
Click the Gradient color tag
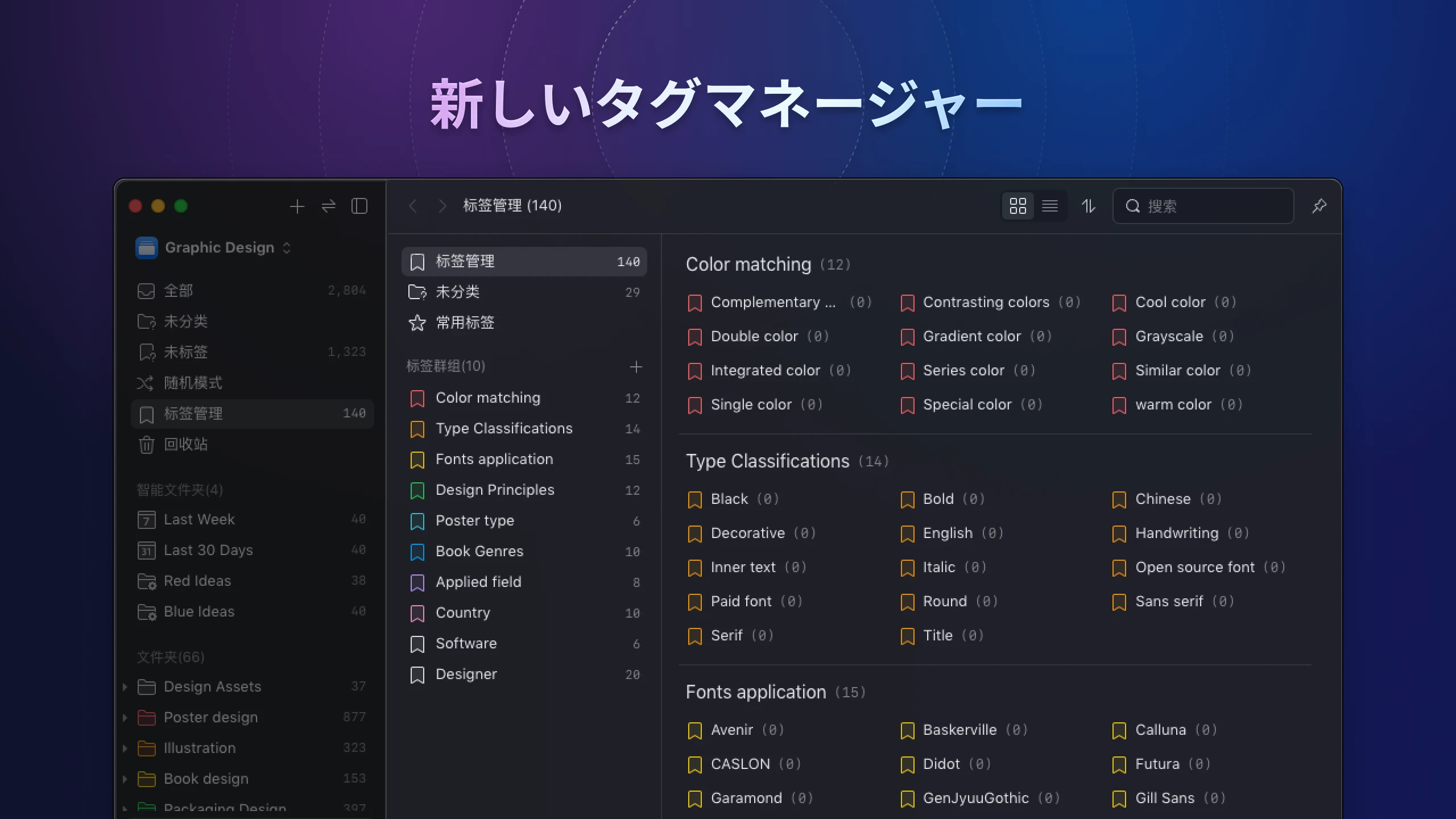click(977, 337)
